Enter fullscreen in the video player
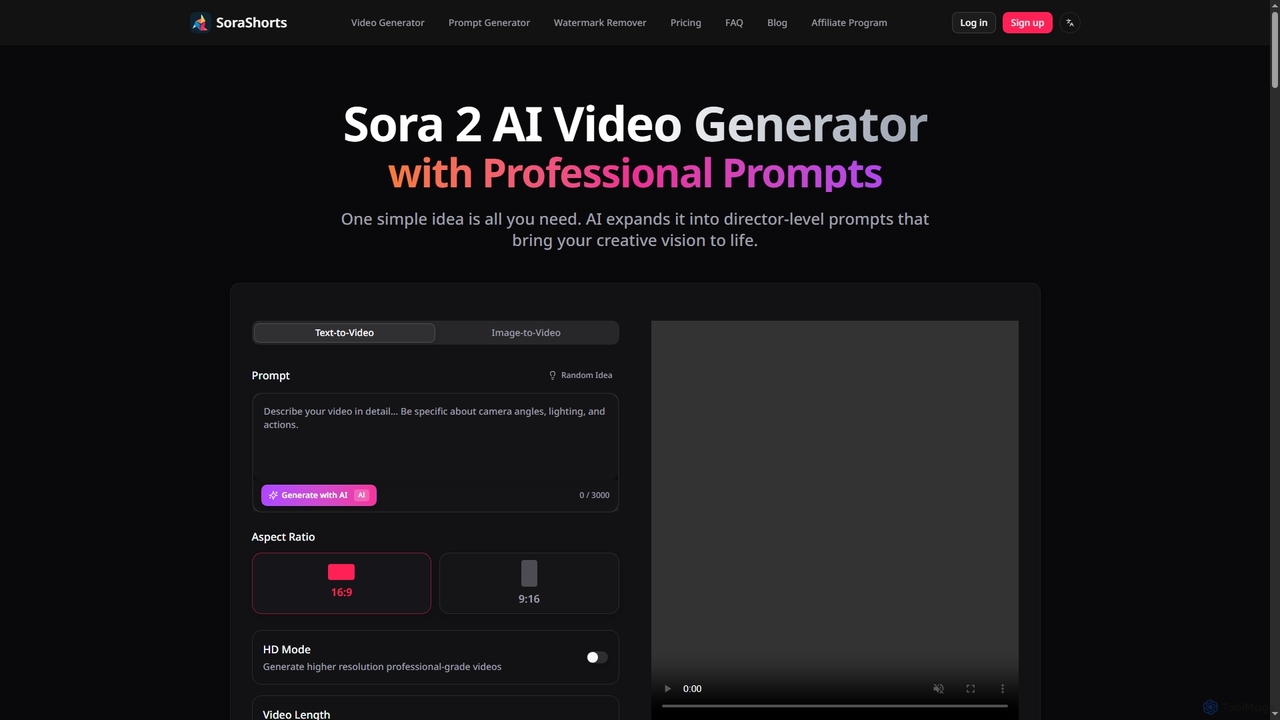The image size is (1280, 720). point(970,688)
